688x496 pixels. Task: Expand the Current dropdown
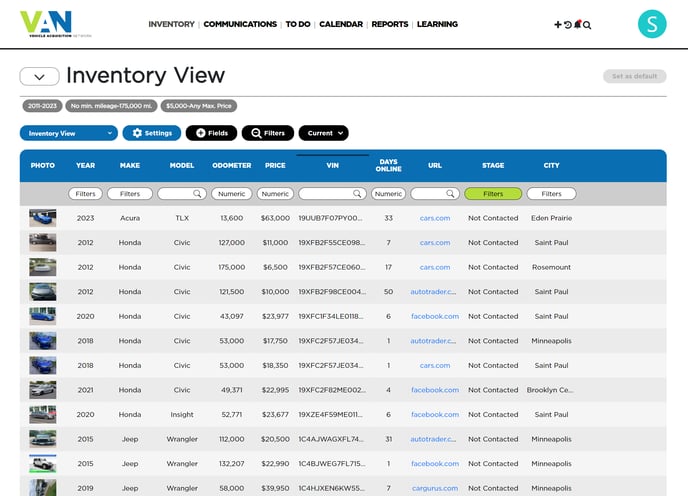click(x=323, y=133)
